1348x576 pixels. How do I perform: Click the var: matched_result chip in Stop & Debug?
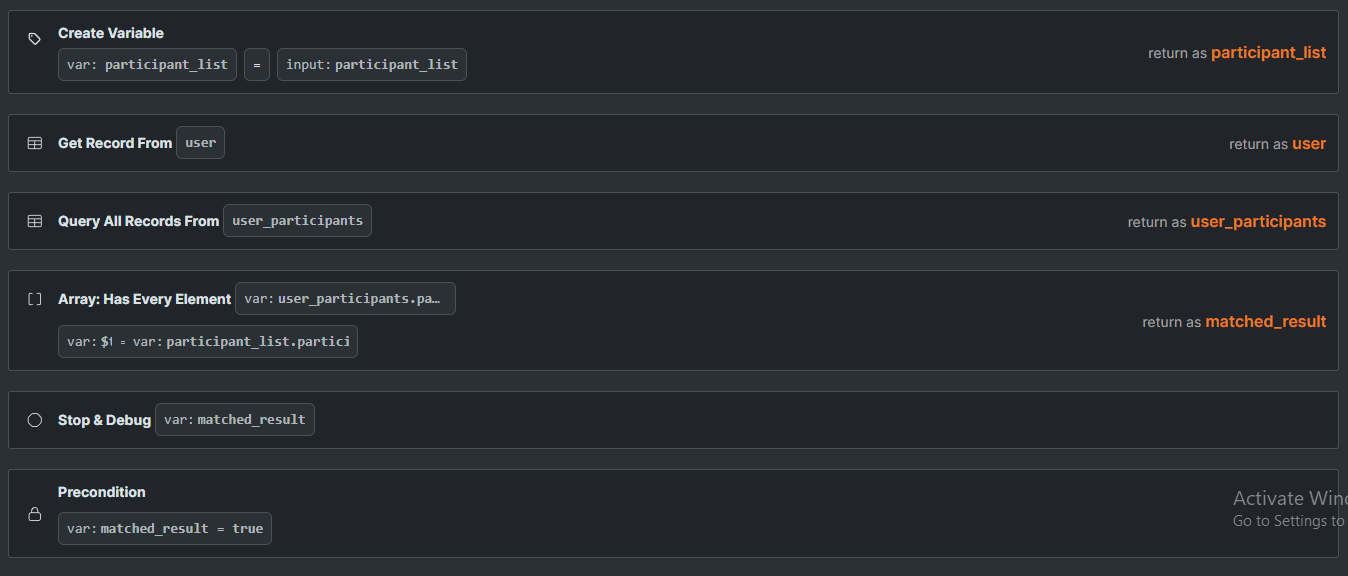click(x=235, y=420)
